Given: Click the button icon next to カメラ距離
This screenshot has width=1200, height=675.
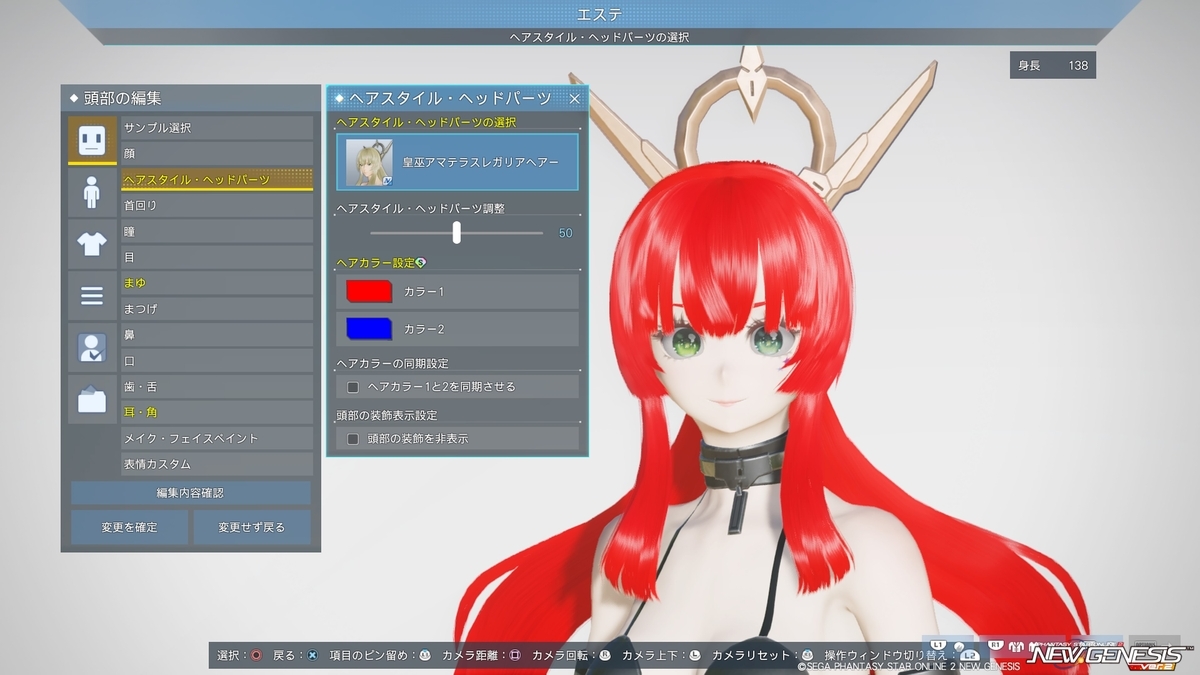Looking at the screenshot, I should click(x=515, y=655).
